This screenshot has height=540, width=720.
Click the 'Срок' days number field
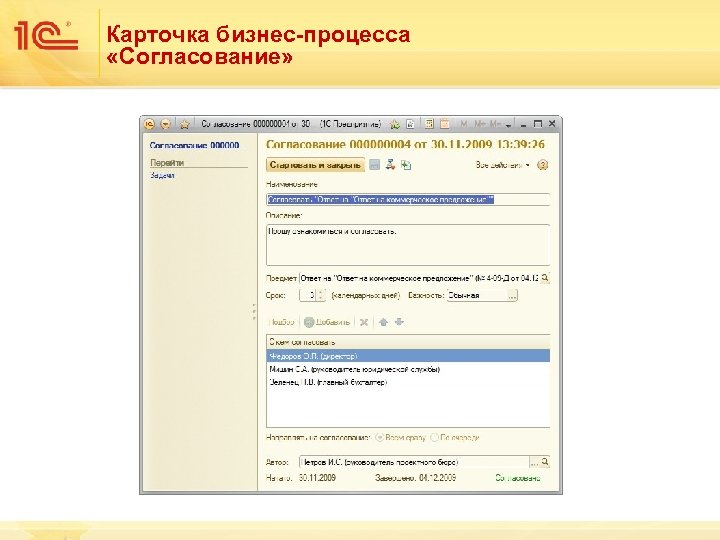[307, 295]
